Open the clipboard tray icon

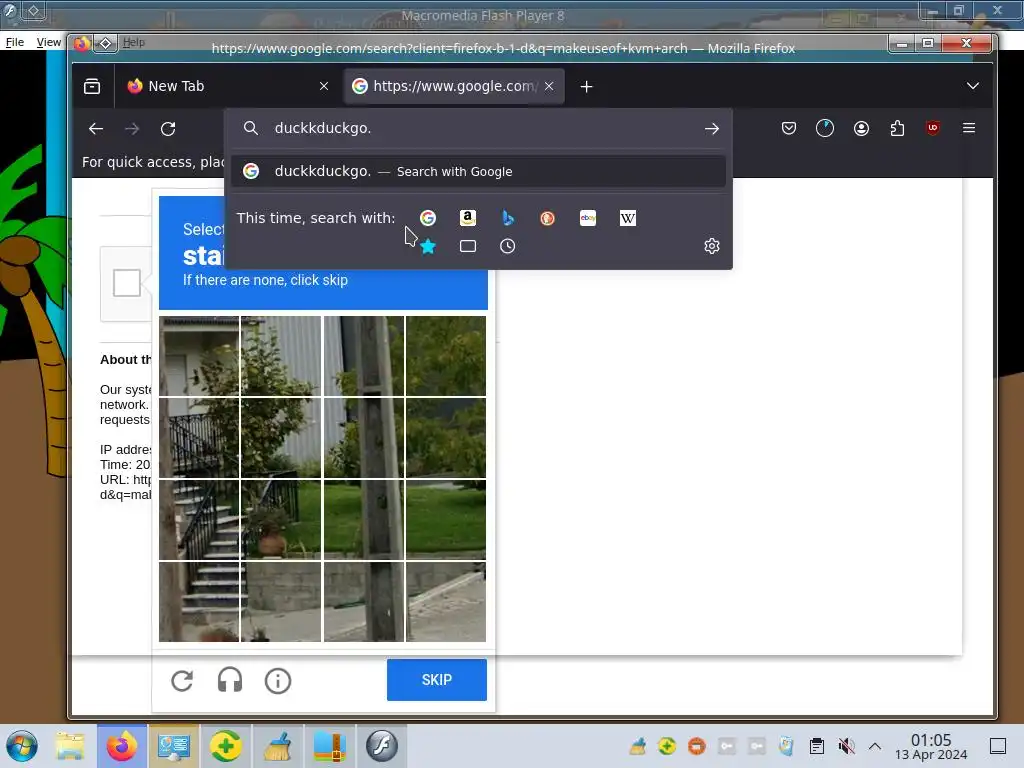(x=816, y=746)
